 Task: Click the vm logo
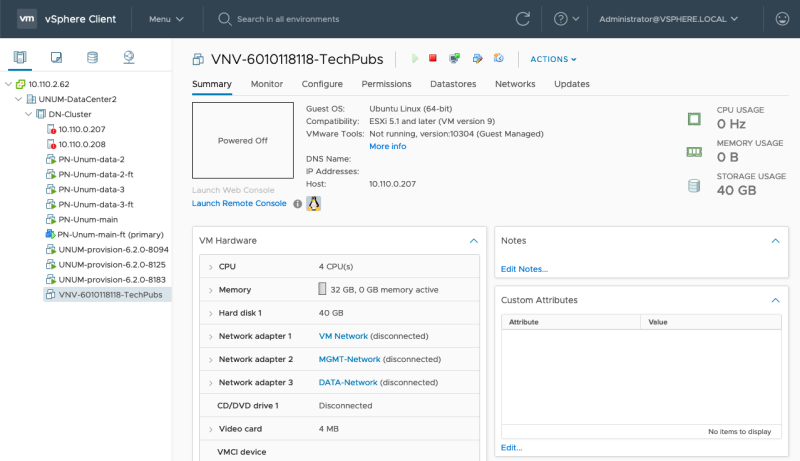coord(27,19)
